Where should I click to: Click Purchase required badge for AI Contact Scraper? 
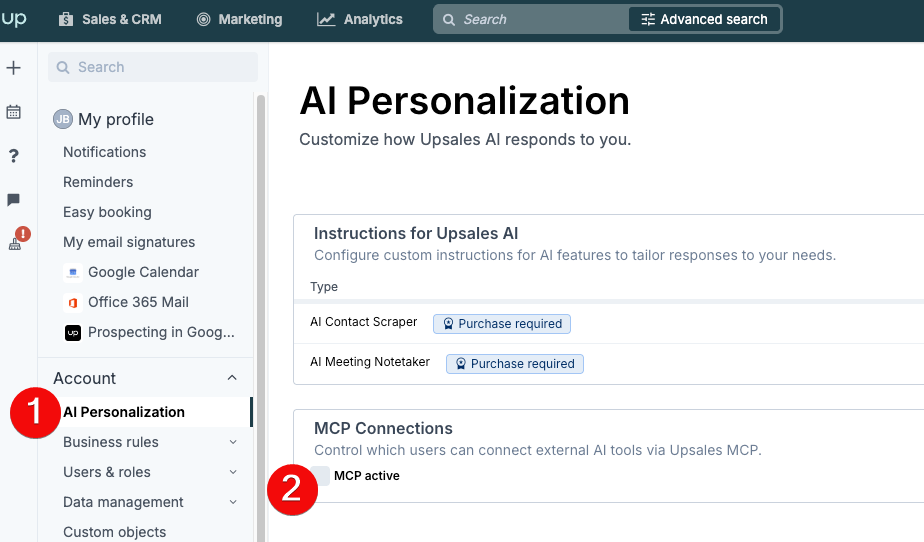tap(502, 324)
